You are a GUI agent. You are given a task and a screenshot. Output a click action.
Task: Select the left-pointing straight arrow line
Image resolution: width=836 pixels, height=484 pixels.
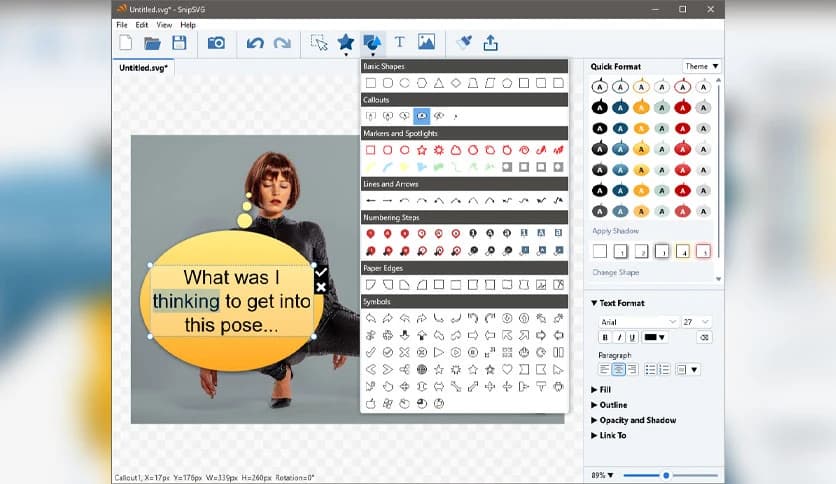click(x=371, y=201)
